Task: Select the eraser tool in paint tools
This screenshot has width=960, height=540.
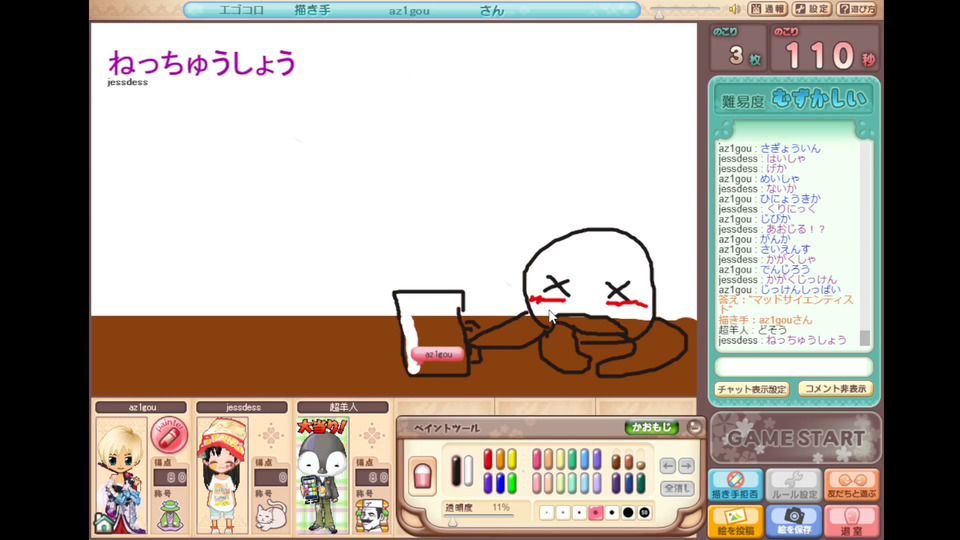Action: pyautogui.click(x=422, y=476)
